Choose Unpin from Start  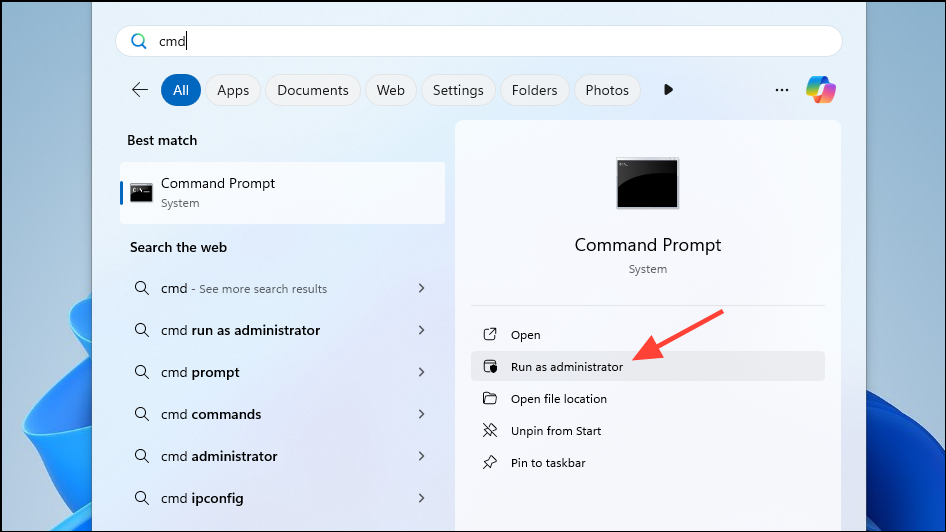tap(647, 430)
